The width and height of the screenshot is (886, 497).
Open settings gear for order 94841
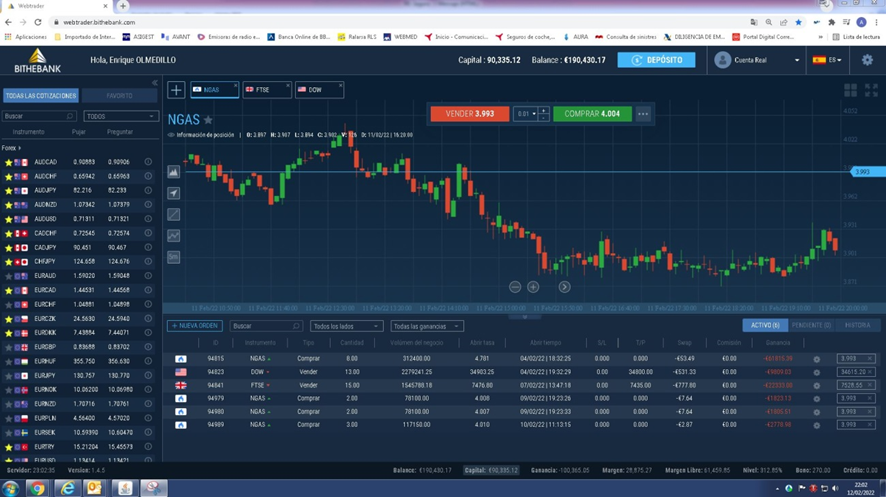click(x=816, y=386)
